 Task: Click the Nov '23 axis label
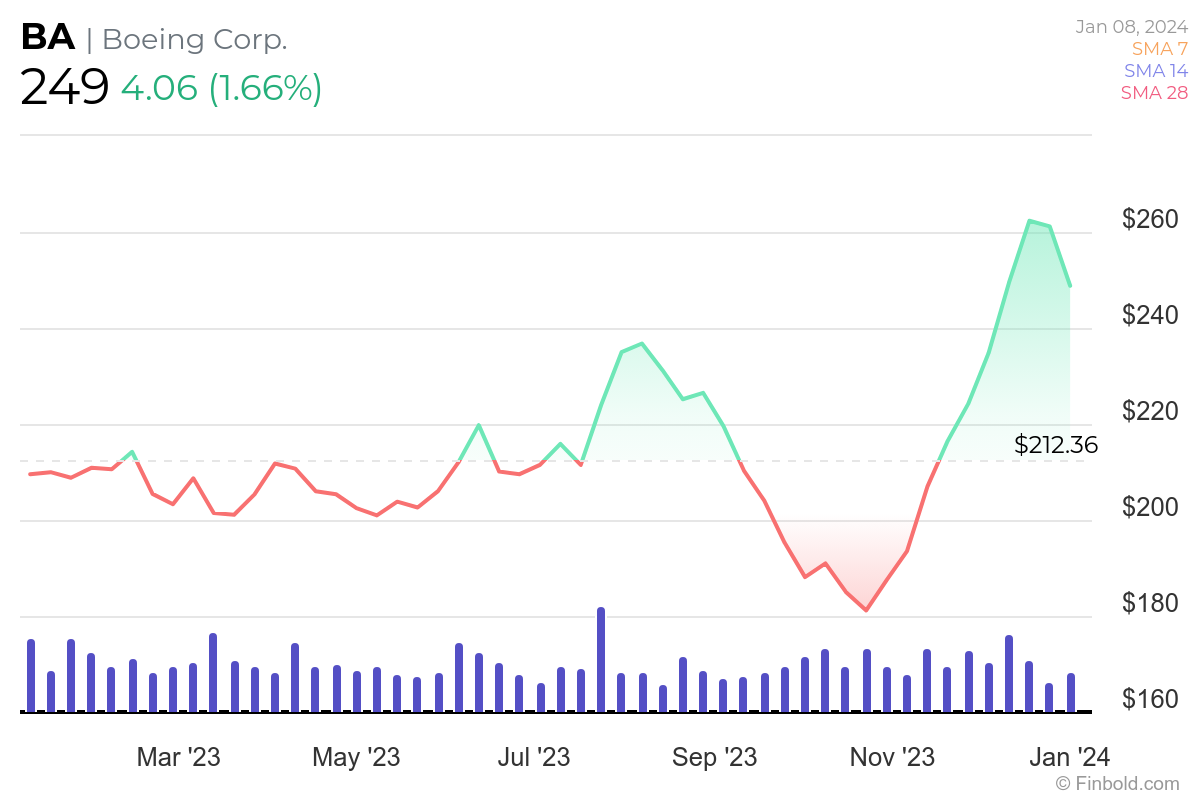coord(892,757)
